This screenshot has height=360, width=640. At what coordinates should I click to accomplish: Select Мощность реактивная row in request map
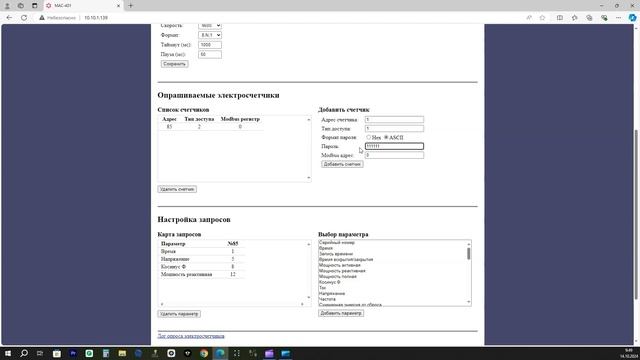tap(202, 274)
